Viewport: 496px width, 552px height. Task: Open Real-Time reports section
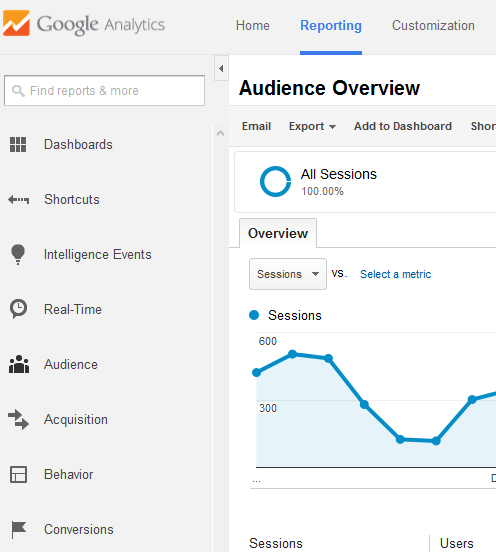[x=73, y=309]
